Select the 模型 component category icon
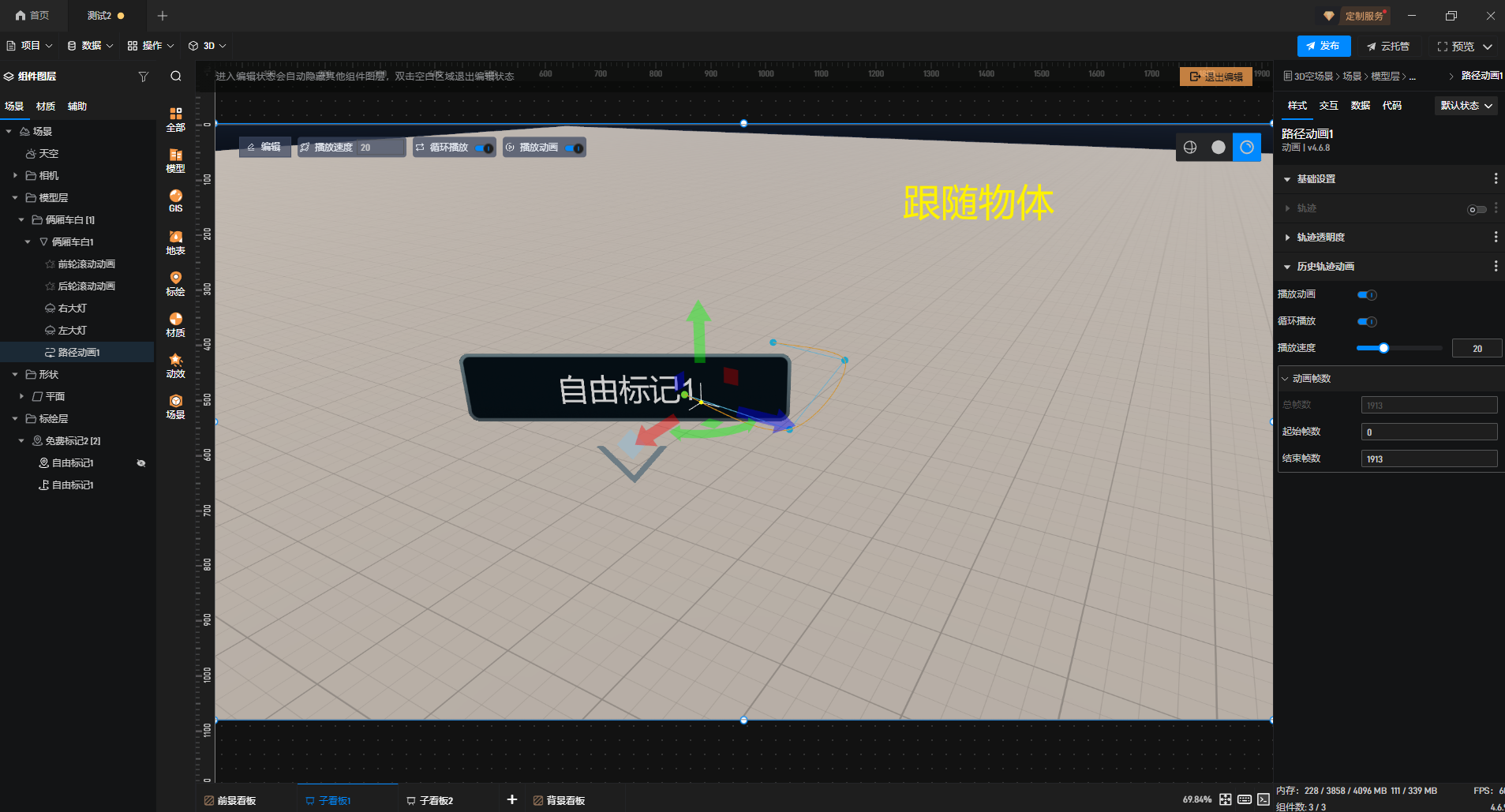Image resolution: width=1505 pixels, height=812 pixels. click(x=175, y=160)
